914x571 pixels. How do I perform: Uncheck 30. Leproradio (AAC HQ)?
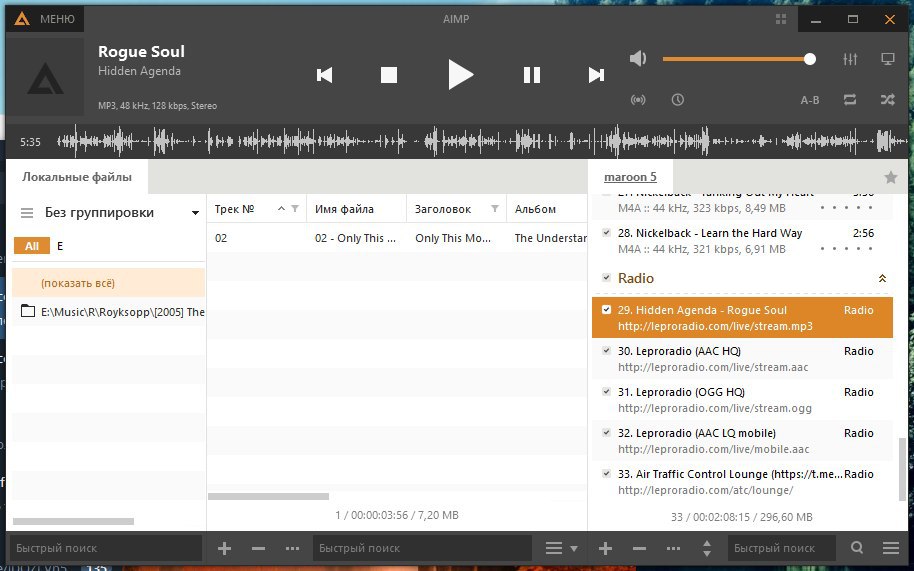(606, 351)
